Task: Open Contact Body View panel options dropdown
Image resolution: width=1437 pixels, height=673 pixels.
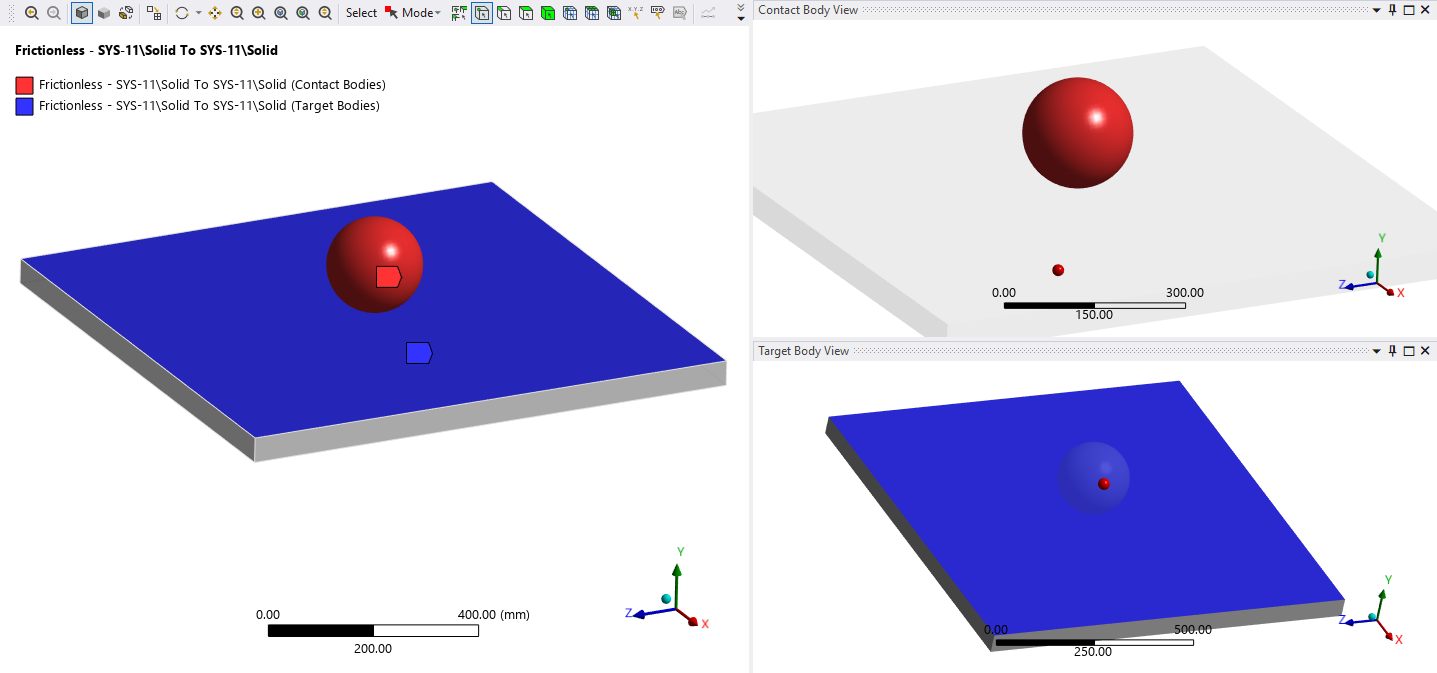Action: pyautogui.click(x=1376, y=9)
